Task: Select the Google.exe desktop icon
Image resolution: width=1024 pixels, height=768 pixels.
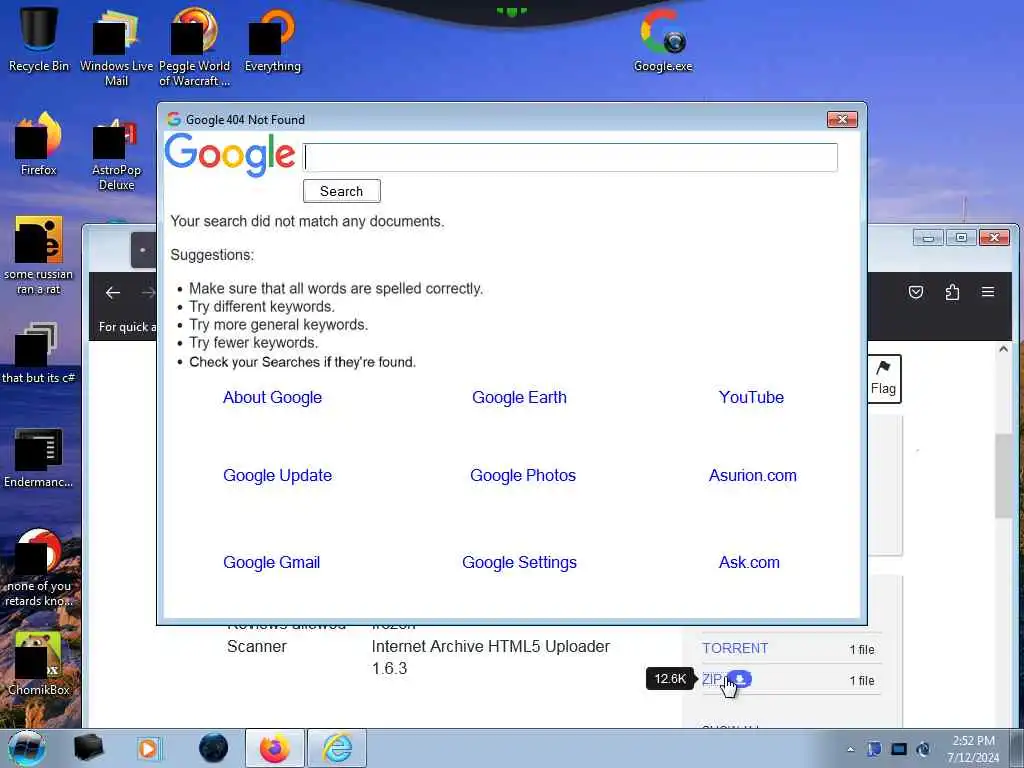Action: [x=663, y=39]
